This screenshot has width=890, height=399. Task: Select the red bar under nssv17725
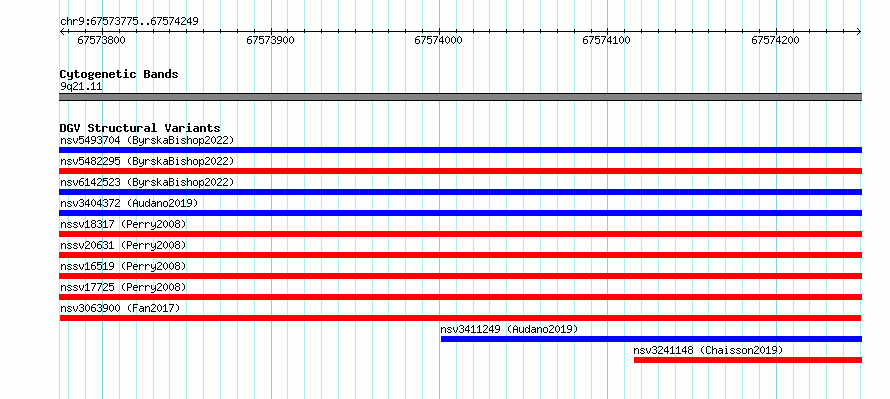pos(460,297)
